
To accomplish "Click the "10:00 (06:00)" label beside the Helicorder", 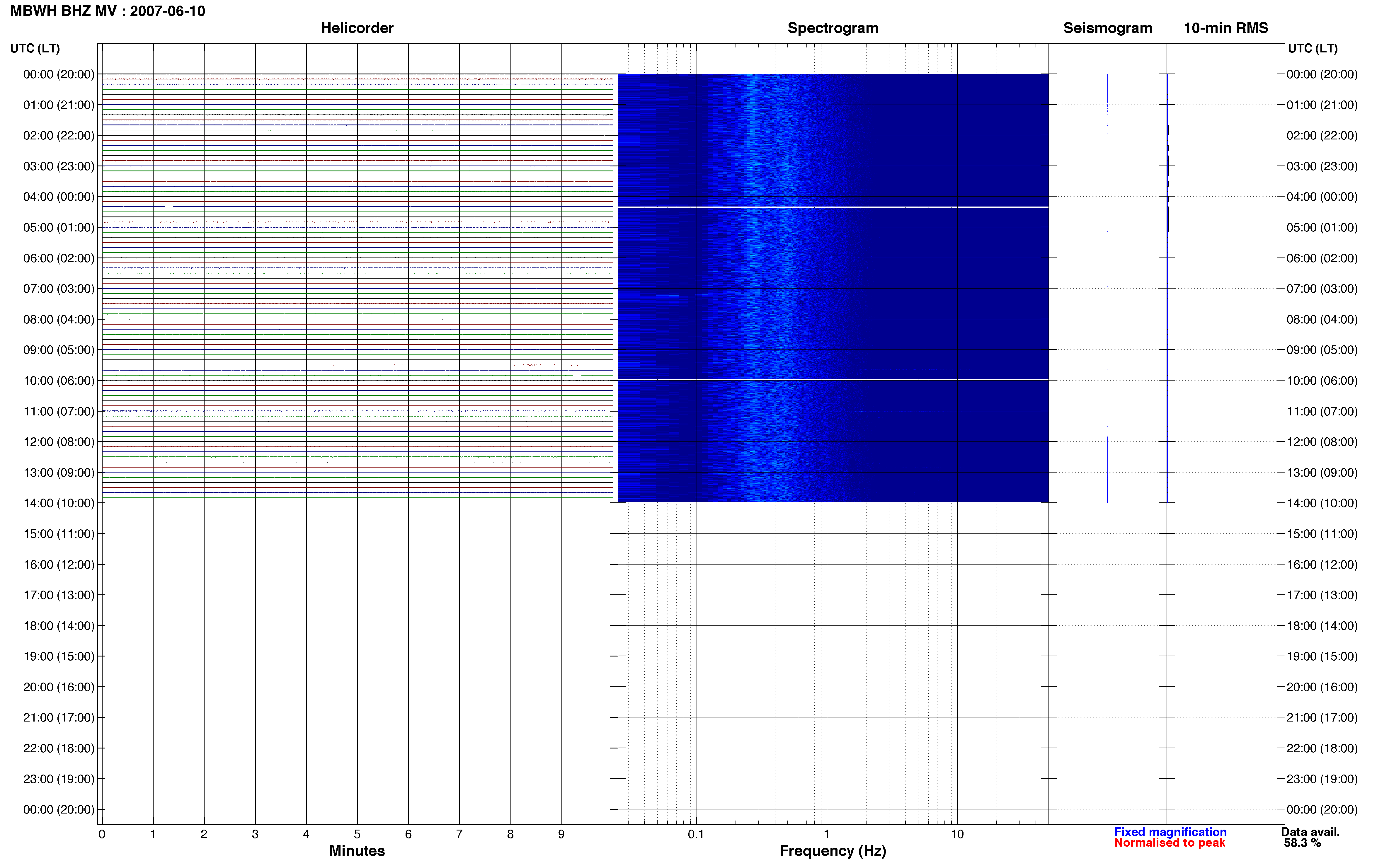I will click(59, 381).
